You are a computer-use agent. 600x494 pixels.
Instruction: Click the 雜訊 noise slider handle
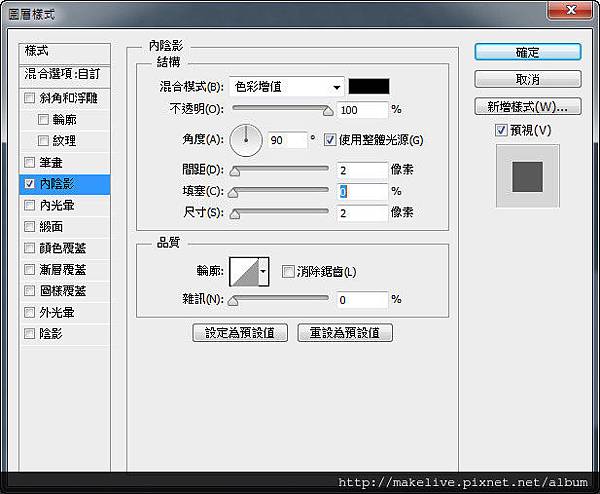(x=233, y=301)
